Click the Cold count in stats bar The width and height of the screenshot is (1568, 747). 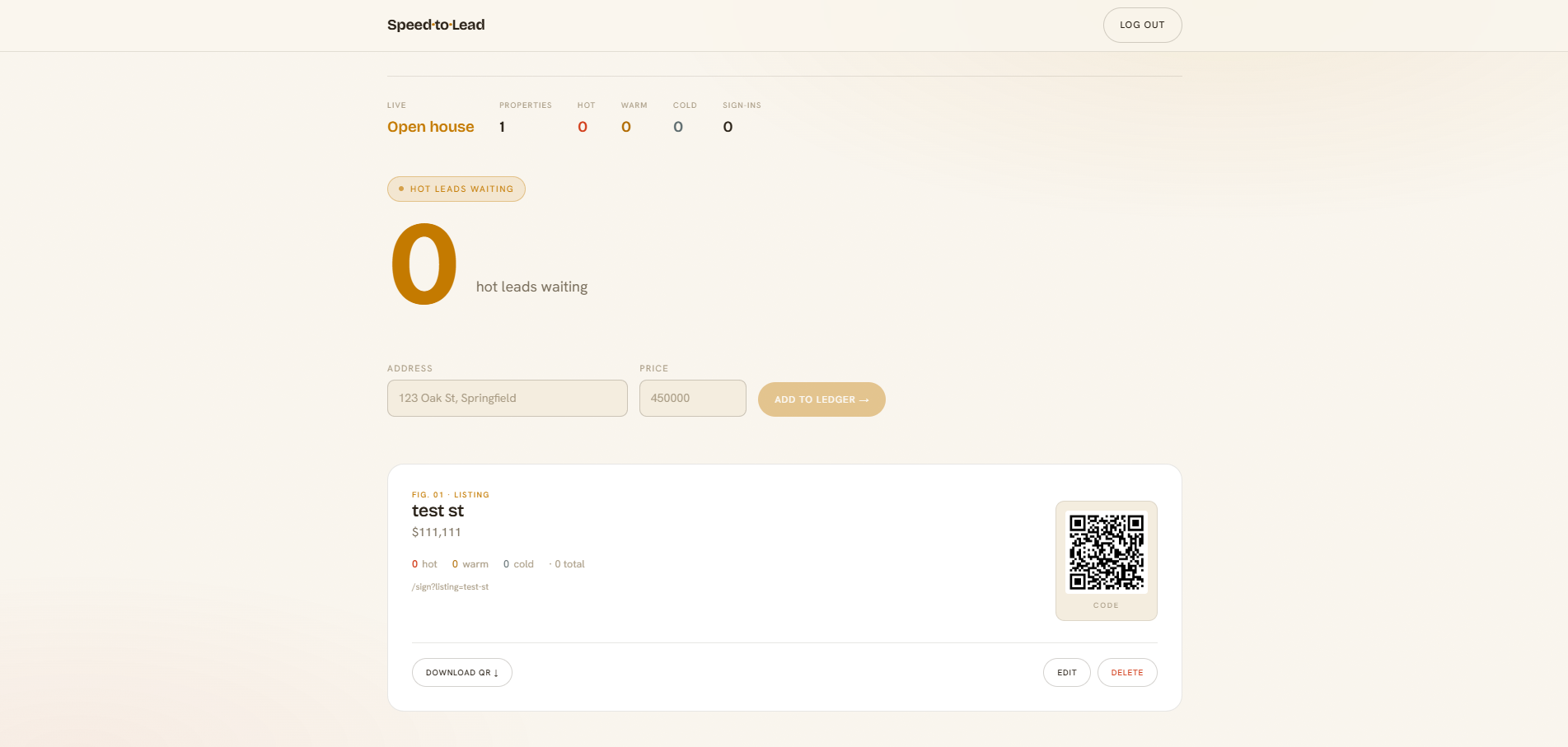click(678, 127)
